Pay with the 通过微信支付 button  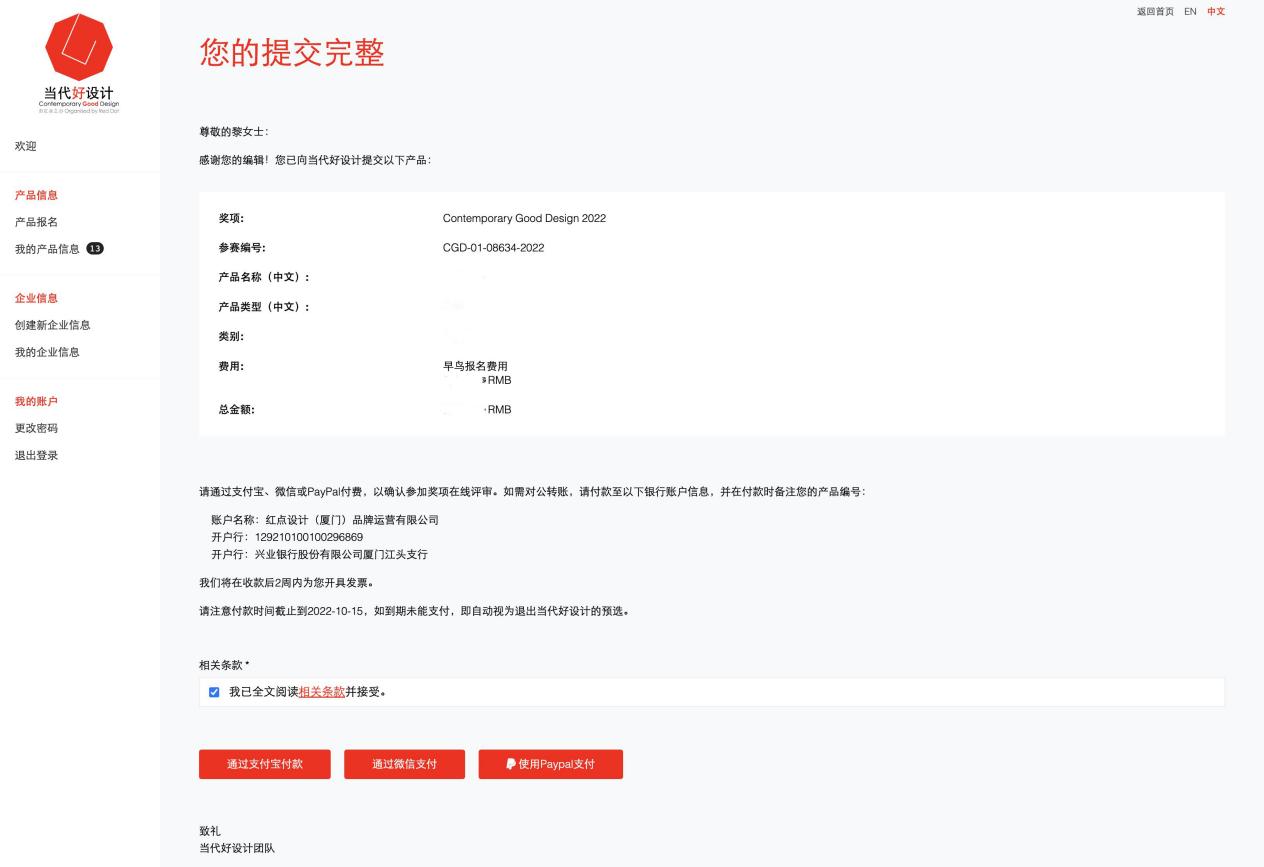pos(404,764)
